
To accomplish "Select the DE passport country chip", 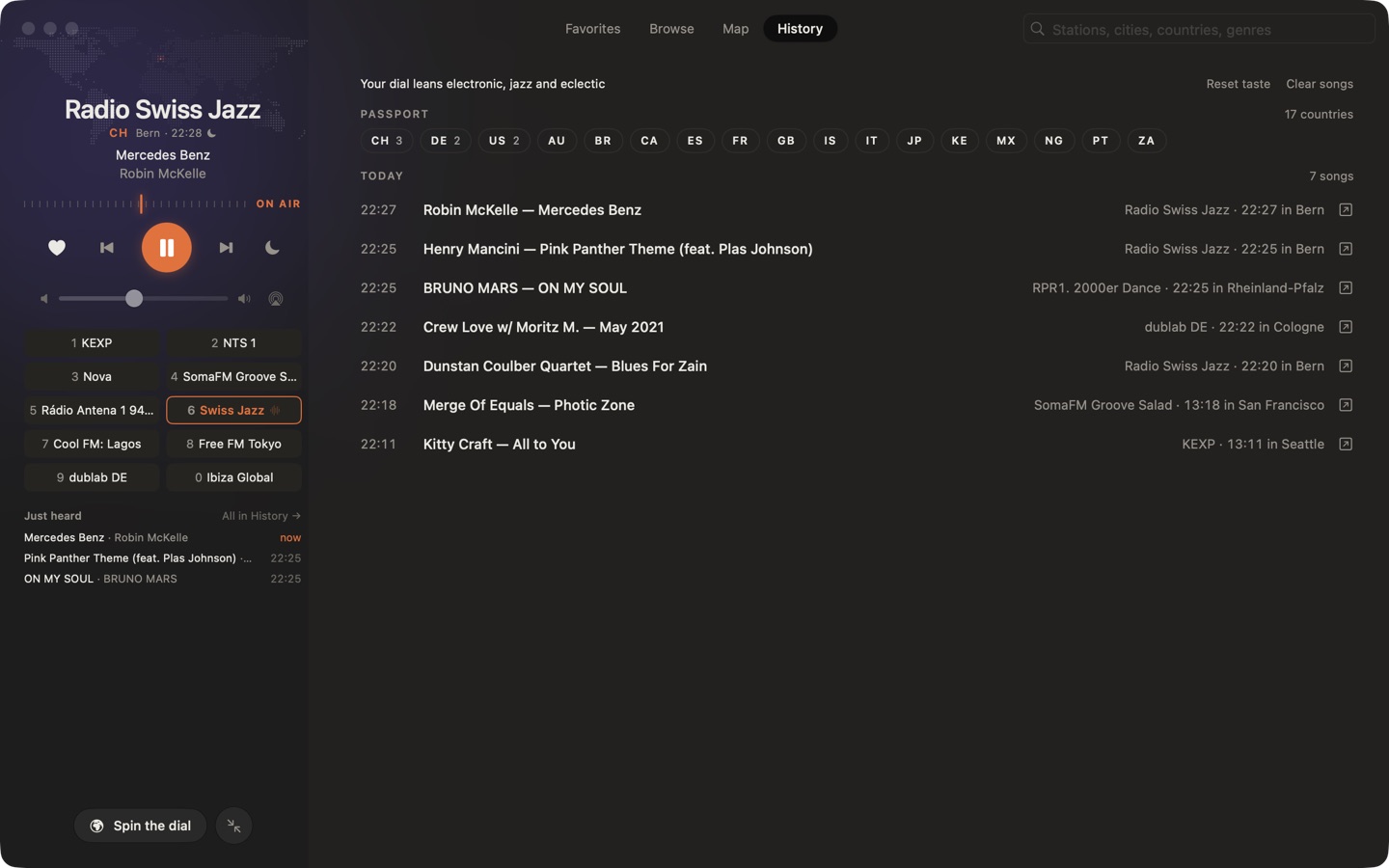I will [446, 141].
